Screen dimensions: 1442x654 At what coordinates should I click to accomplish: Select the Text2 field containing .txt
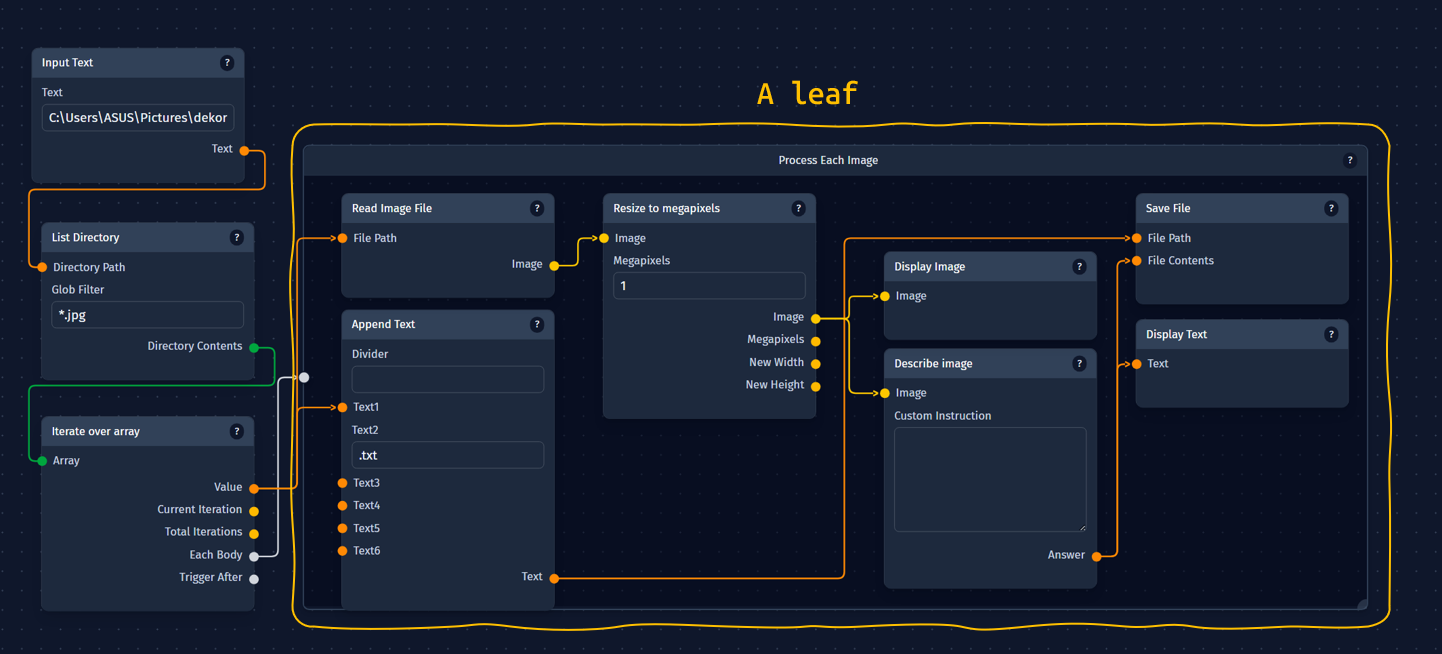tap(447, 456)
